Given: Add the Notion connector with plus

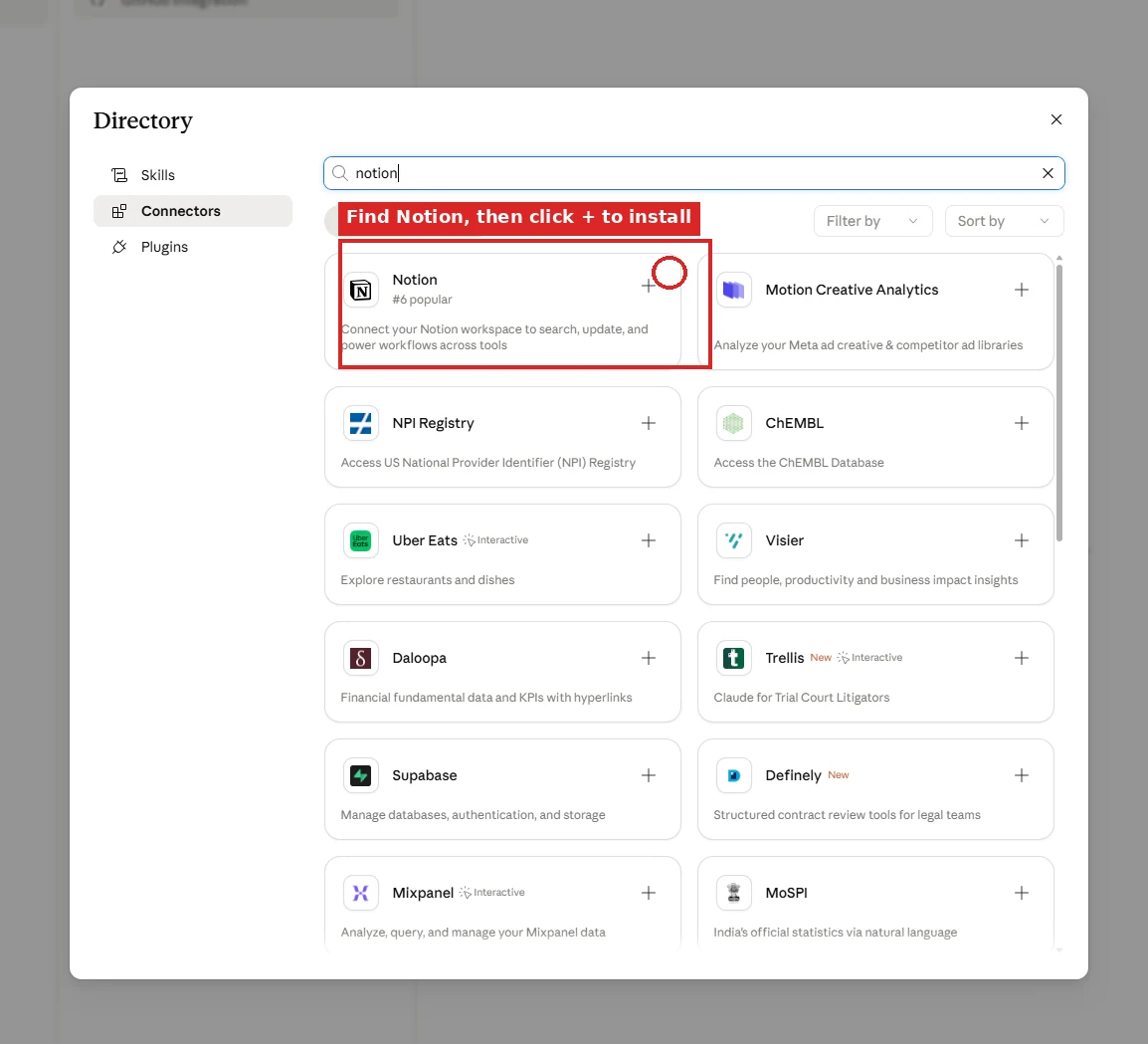Looking at the screenshot, I should click(648, 287).
